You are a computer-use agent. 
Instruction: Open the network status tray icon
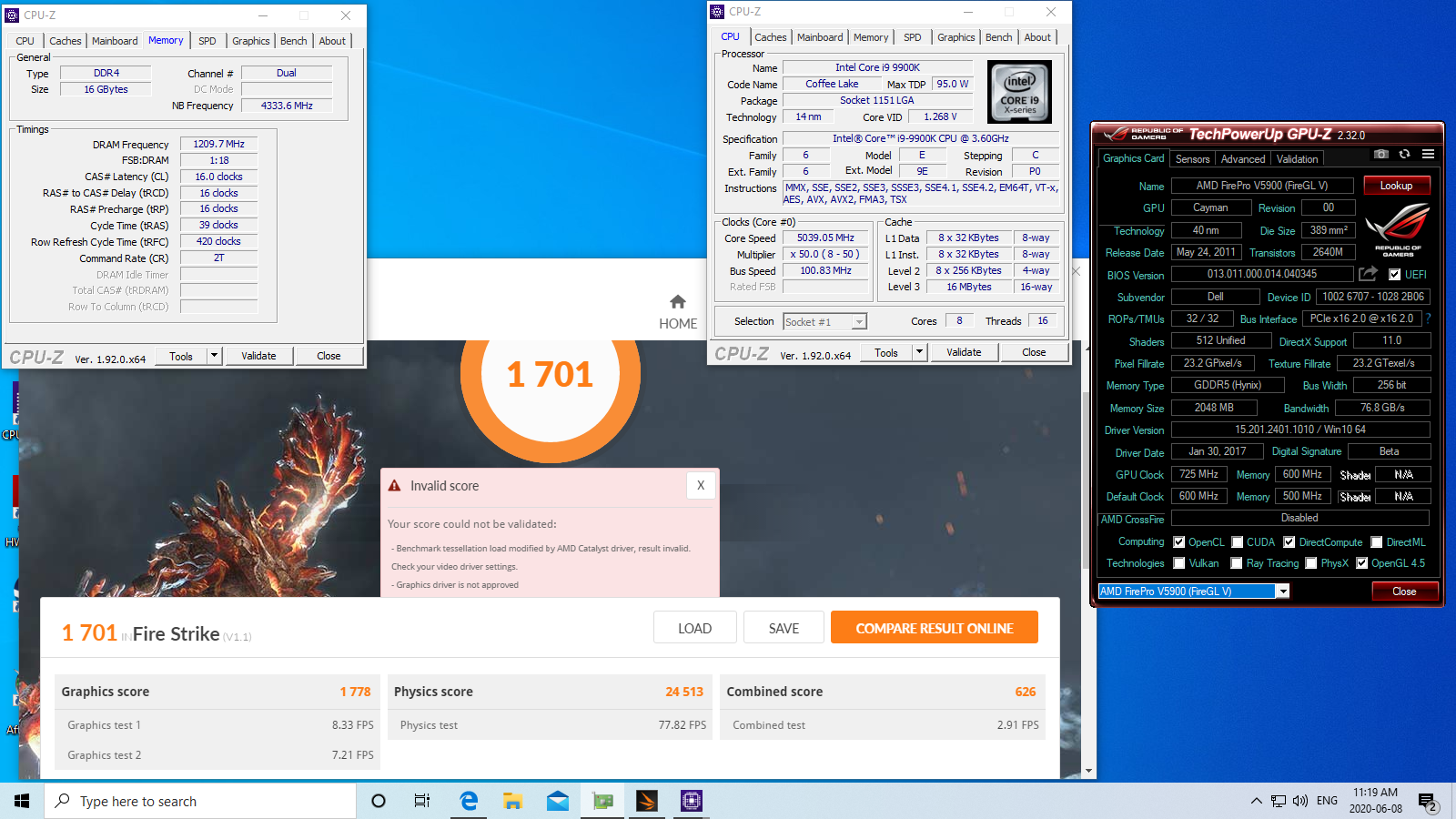(x=1279, y=801)
